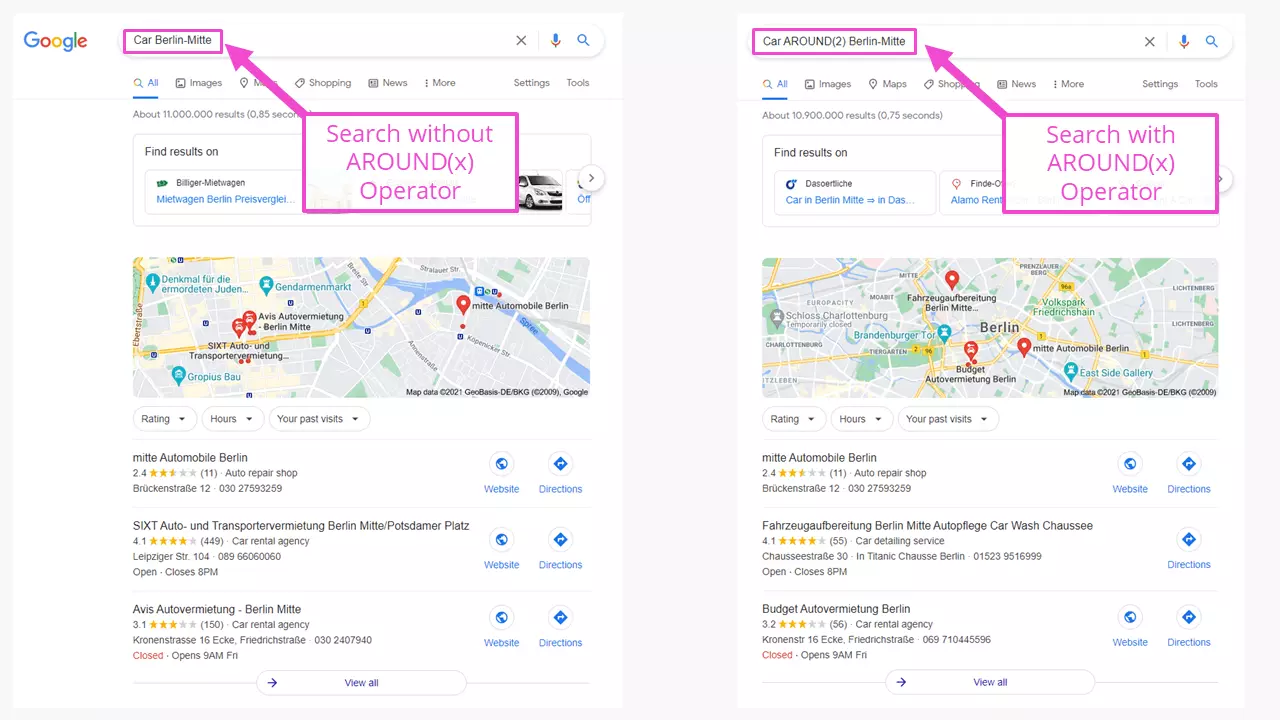Open Settings in left Google window

(532, 83)
